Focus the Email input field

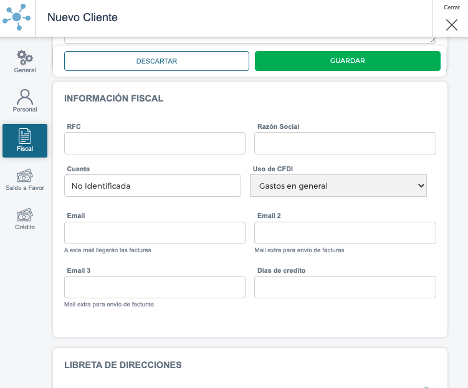click(155, 233)
